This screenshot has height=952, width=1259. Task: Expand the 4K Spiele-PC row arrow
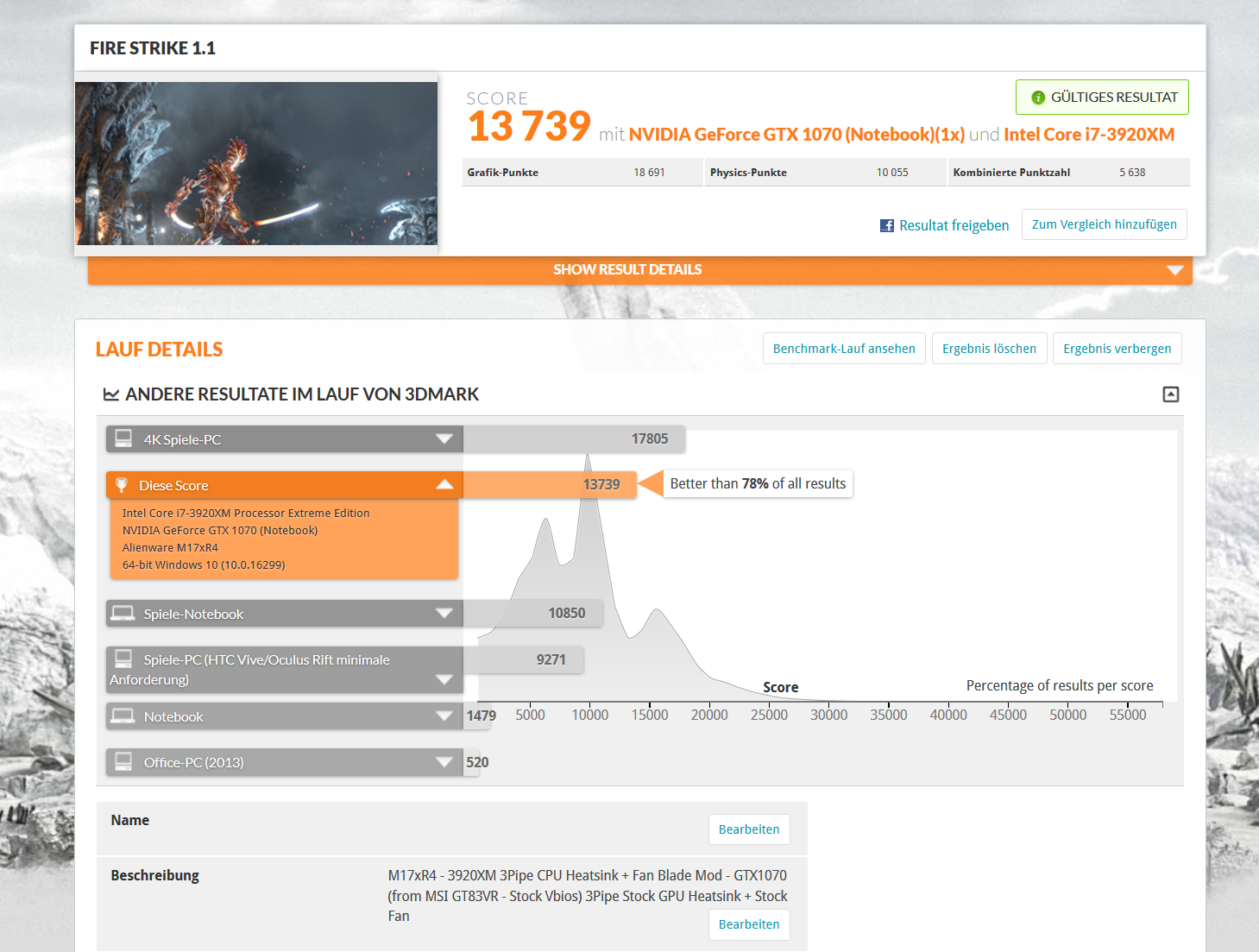click(x=444, y=439)
